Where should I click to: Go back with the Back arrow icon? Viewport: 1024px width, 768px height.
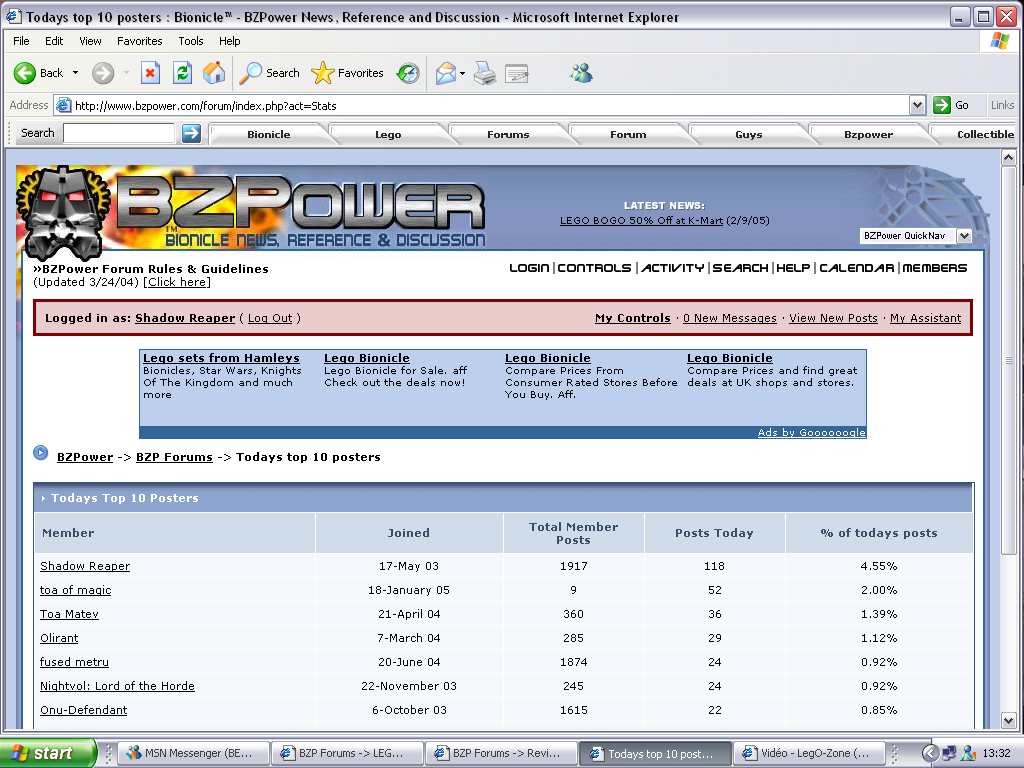coord(25,73)
